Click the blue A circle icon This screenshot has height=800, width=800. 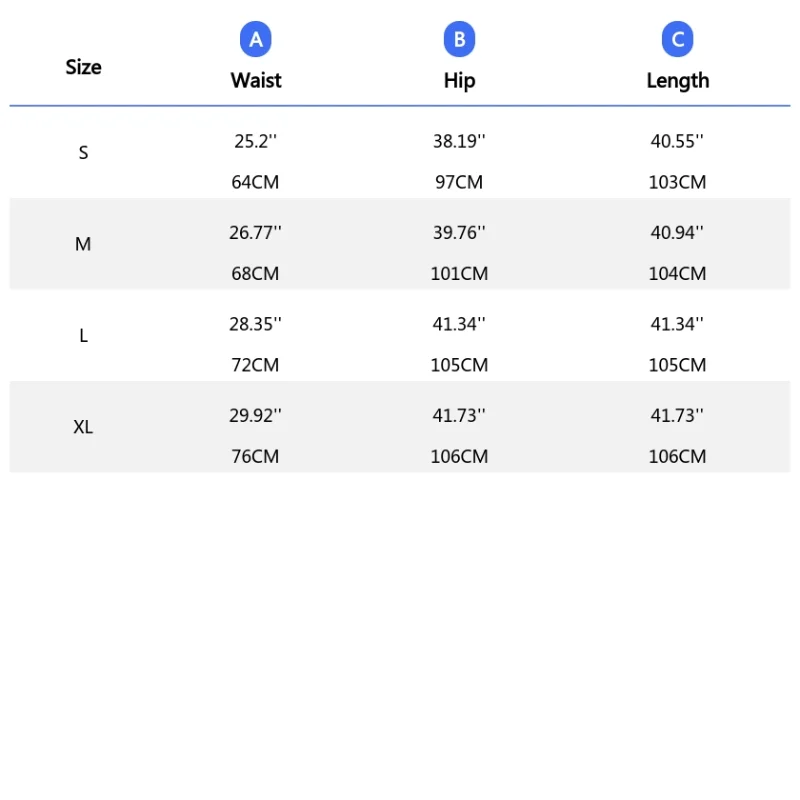coord(255,39)
